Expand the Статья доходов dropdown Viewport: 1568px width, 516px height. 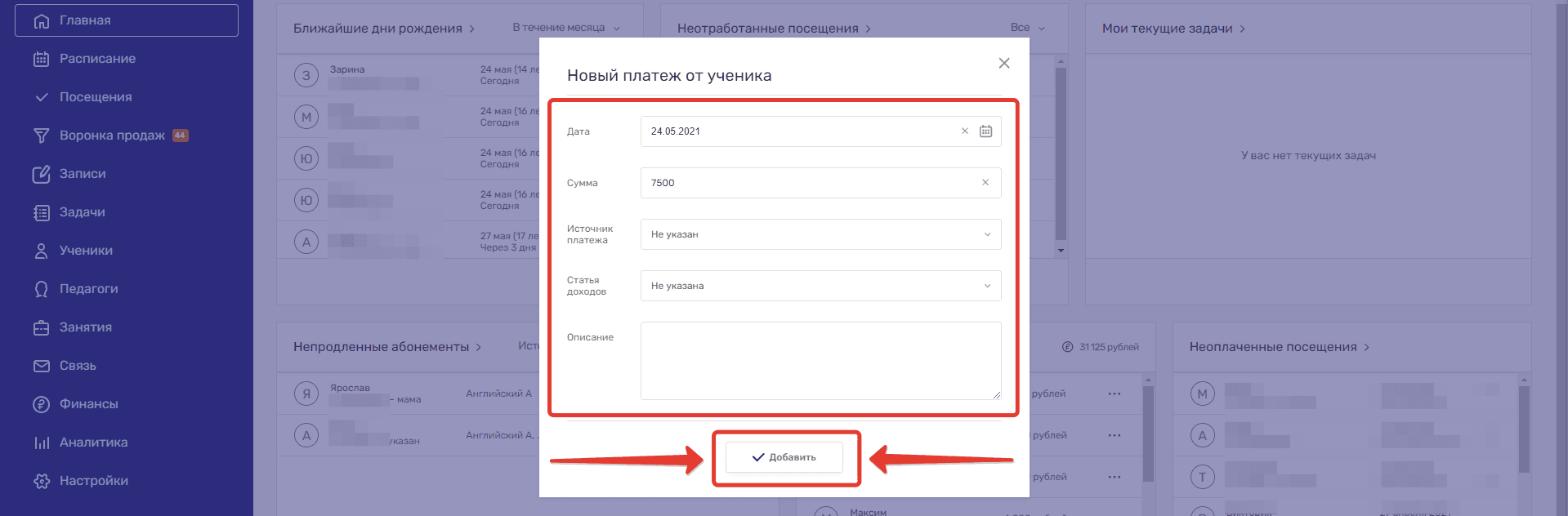tap(820, 286)
